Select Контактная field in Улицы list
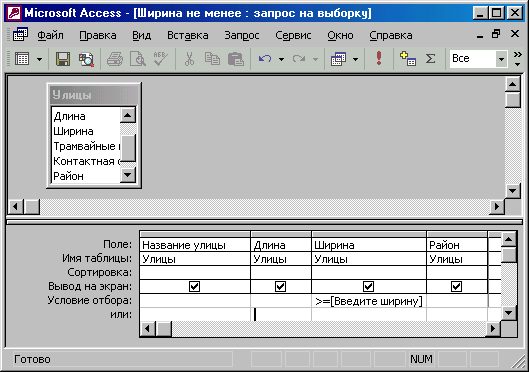Image resolution: width=529 pixels, height=372 pixels. 86,161
